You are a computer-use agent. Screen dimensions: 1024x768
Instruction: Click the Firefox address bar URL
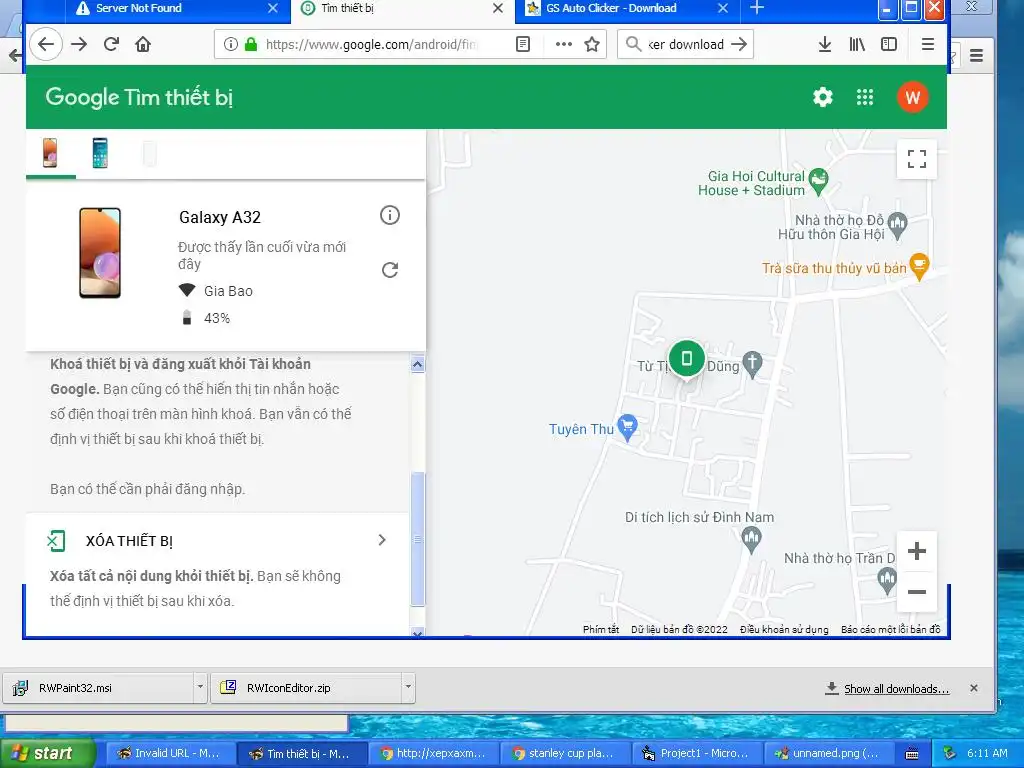(x=371, y=44)
